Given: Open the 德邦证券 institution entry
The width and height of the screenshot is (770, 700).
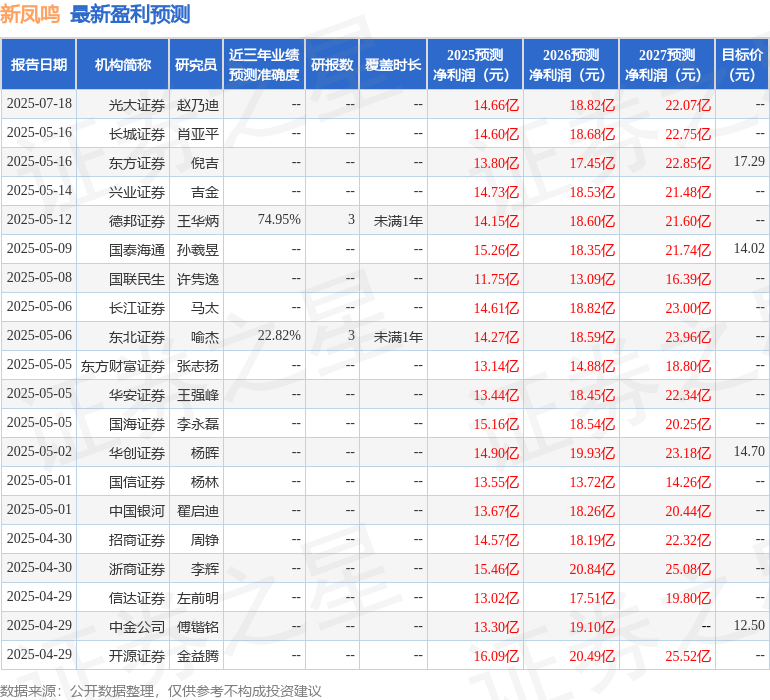Looking at the screenshot, I should (137, 221).
